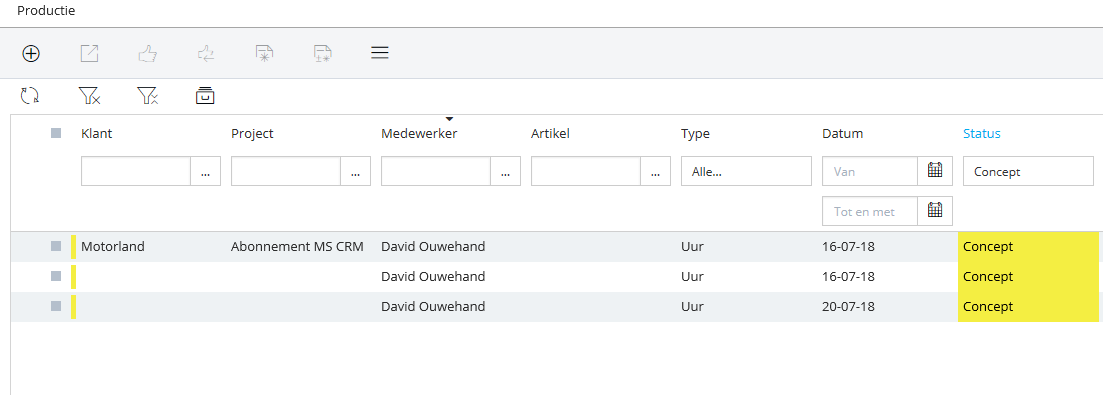Open the Type filter showing Alle...
Viewport: 1103px width, 395px height.
pyautogui.click(x=746, y=171)
